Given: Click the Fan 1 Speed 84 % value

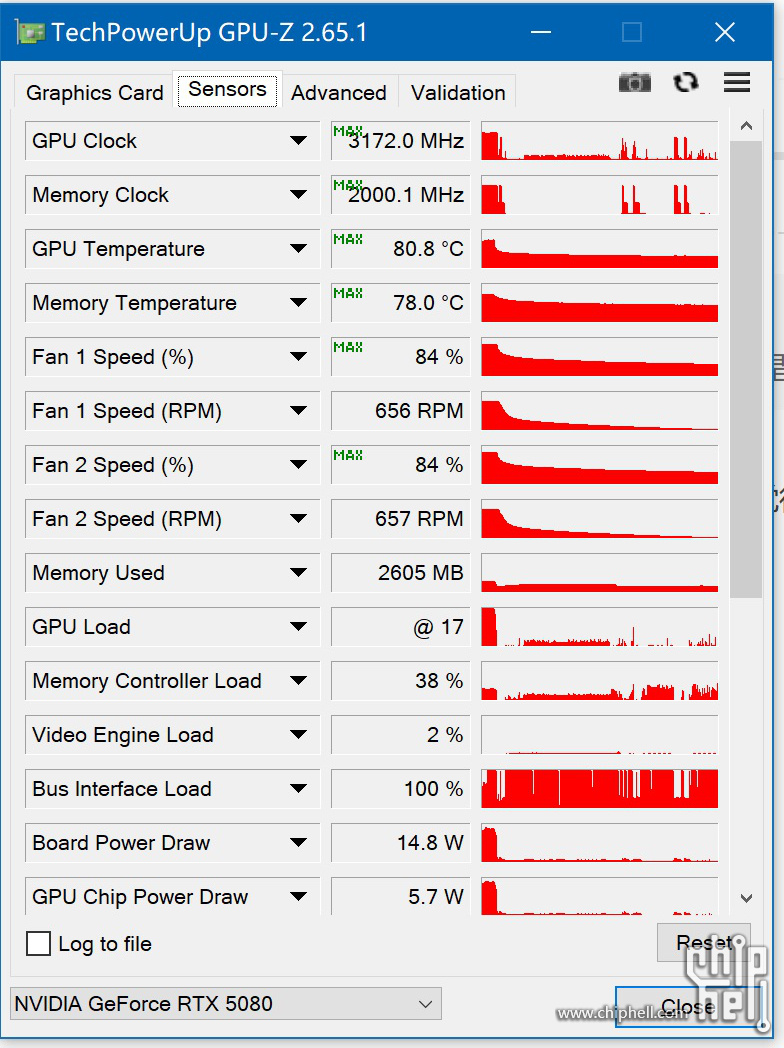Looking at the screenshot, I should [401, 356].
